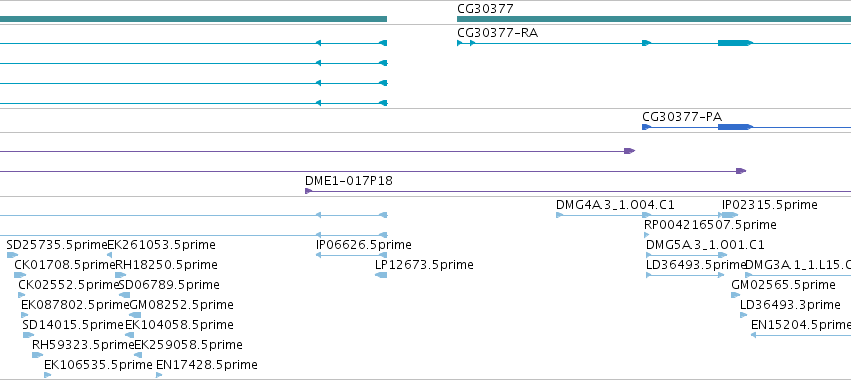Click the CK01708.5prime EST glyph

[20, 275]
